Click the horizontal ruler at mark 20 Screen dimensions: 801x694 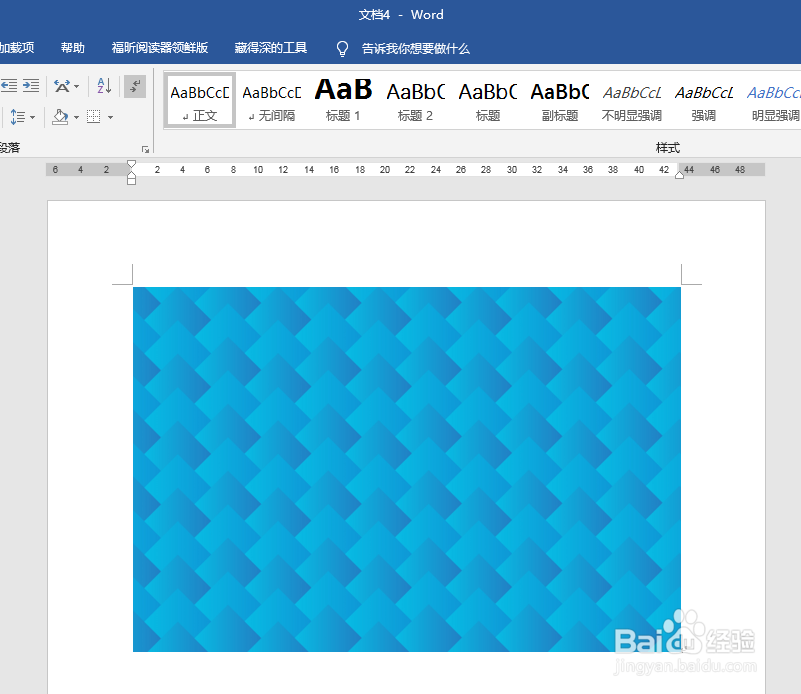[385, 170]
